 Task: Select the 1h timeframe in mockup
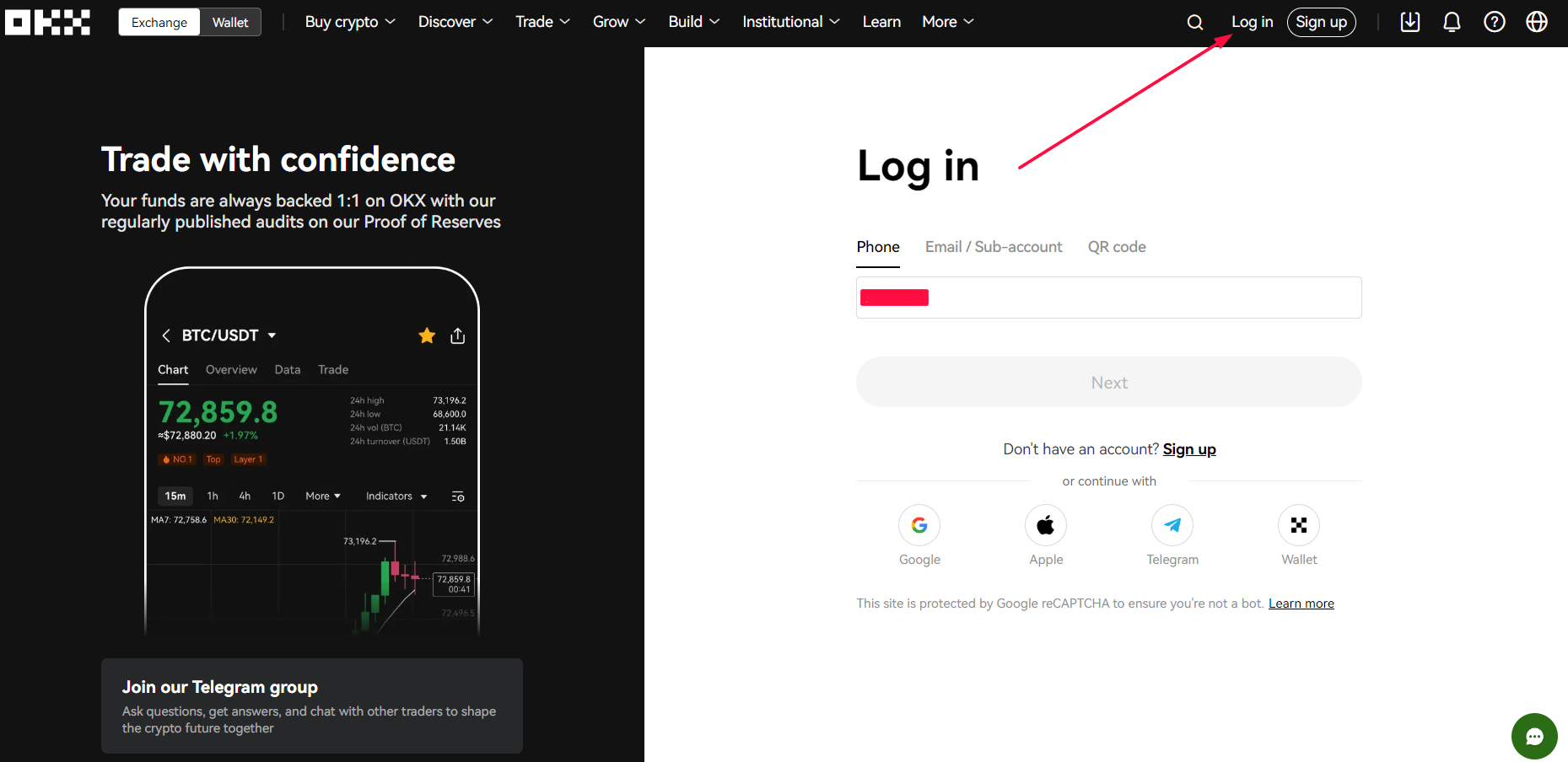click(213, 496)
